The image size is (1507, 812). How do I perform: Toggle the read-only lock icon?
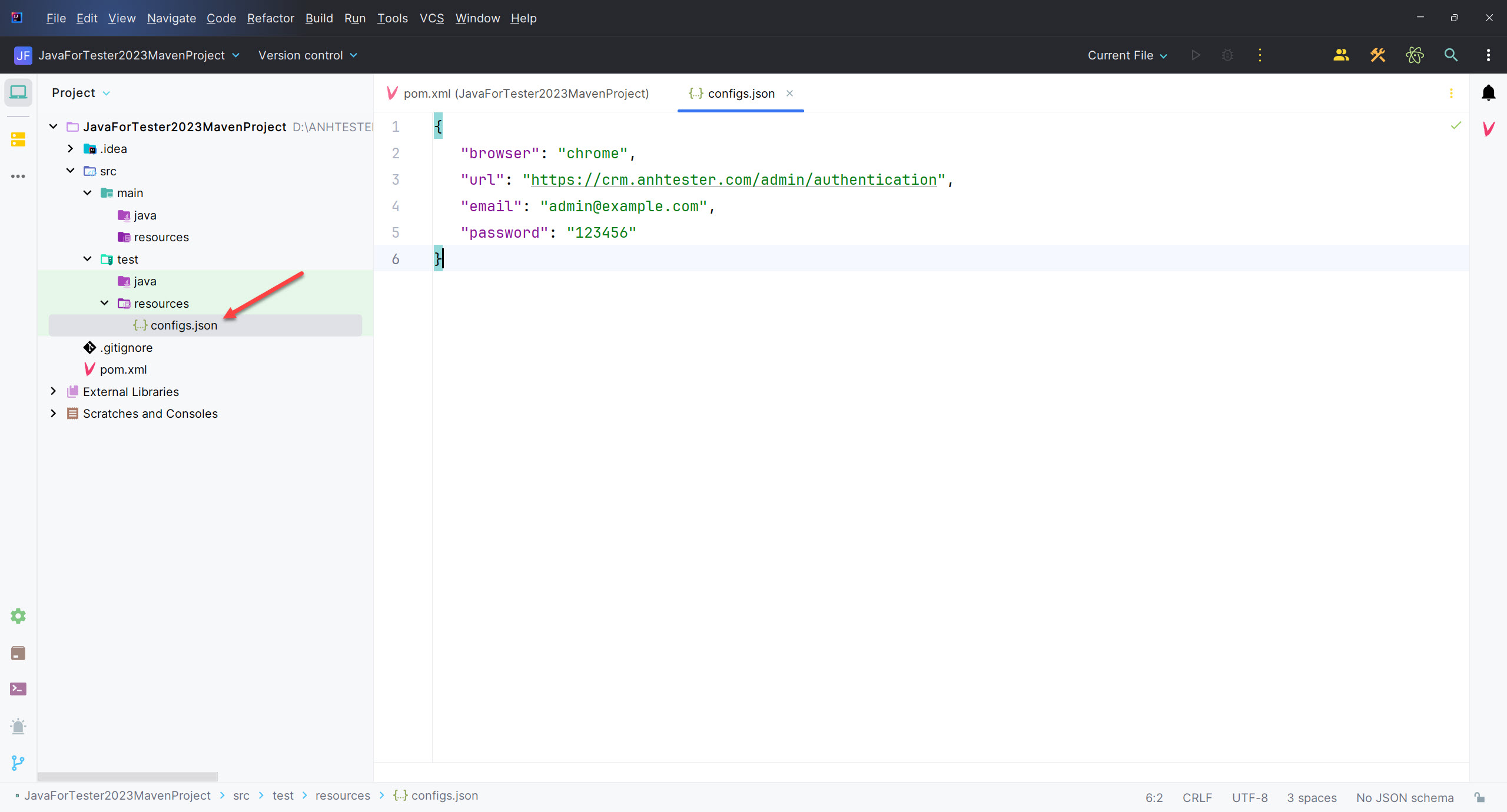(x=1479, y=797)
